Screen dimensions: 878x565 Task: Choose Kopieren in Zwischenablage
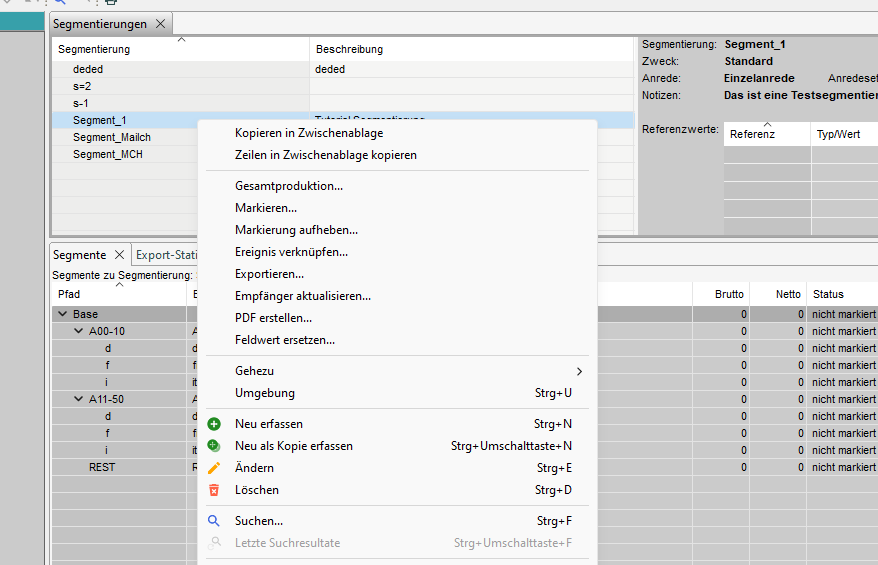pos(309,133)
